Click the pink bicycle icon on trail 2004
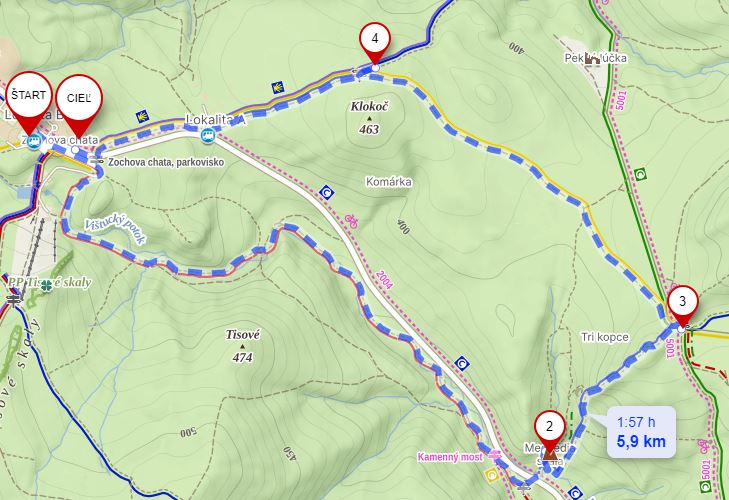The height and width of the screenshot is (500, 729). coord(351,221)
